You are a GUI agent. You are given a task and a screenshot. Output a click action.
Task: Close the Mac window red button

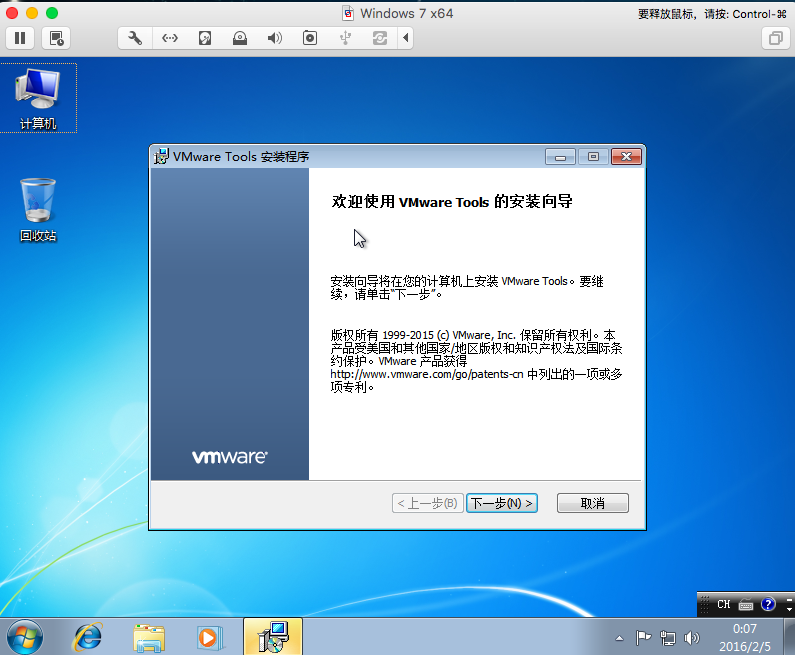pyautogui.click(x=12, y=13)
